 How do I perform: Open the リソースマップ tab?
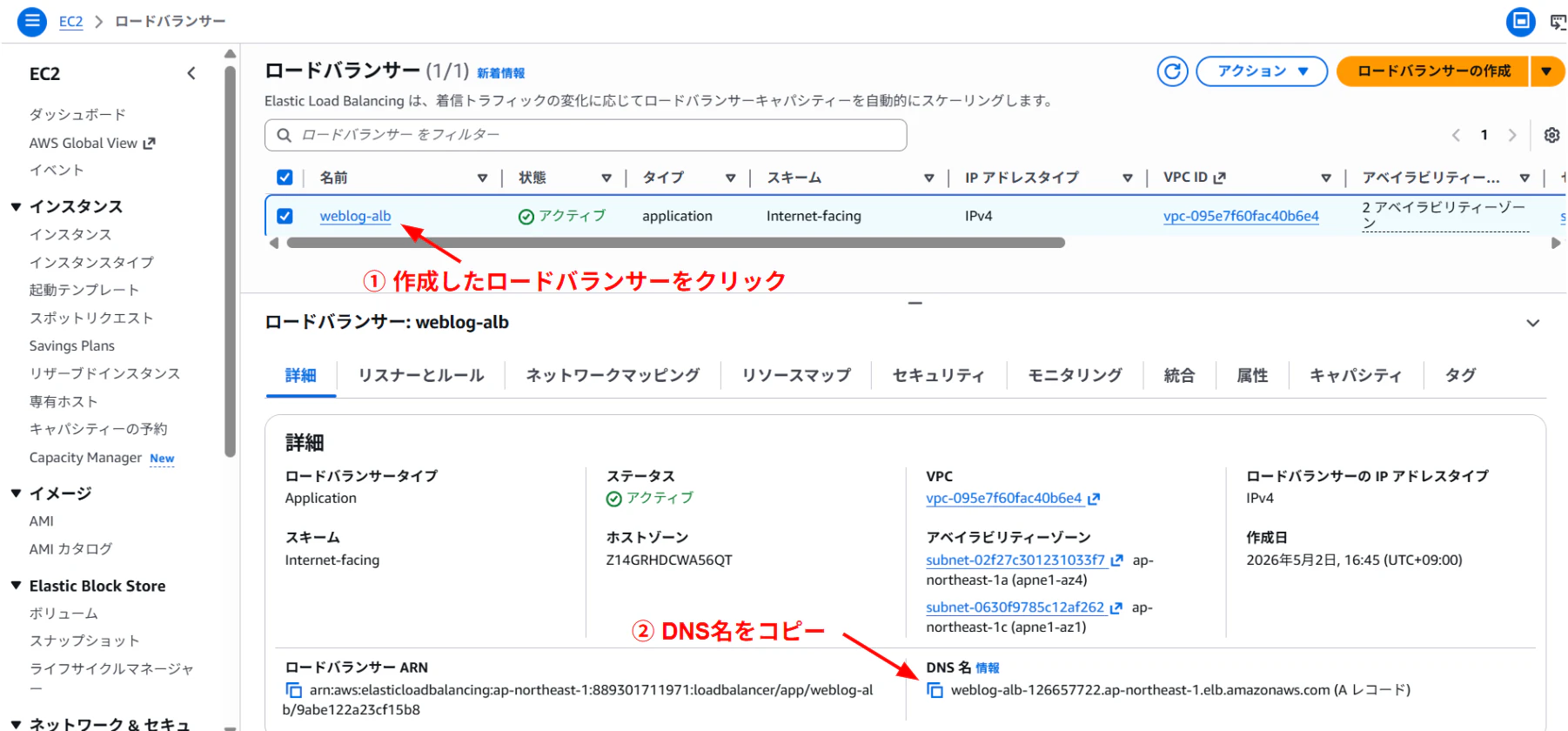[x=796, y=375]
